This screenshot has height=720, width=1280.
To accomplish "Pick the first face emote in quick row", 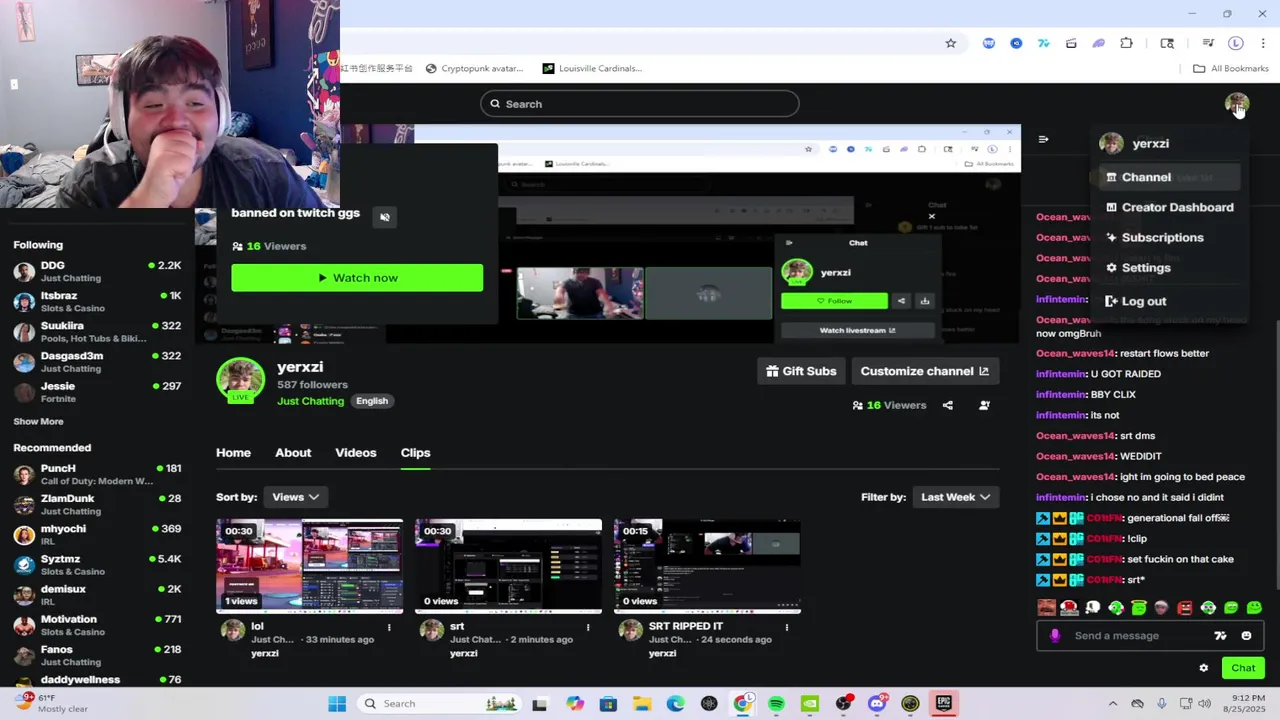I will point(1046,607).
